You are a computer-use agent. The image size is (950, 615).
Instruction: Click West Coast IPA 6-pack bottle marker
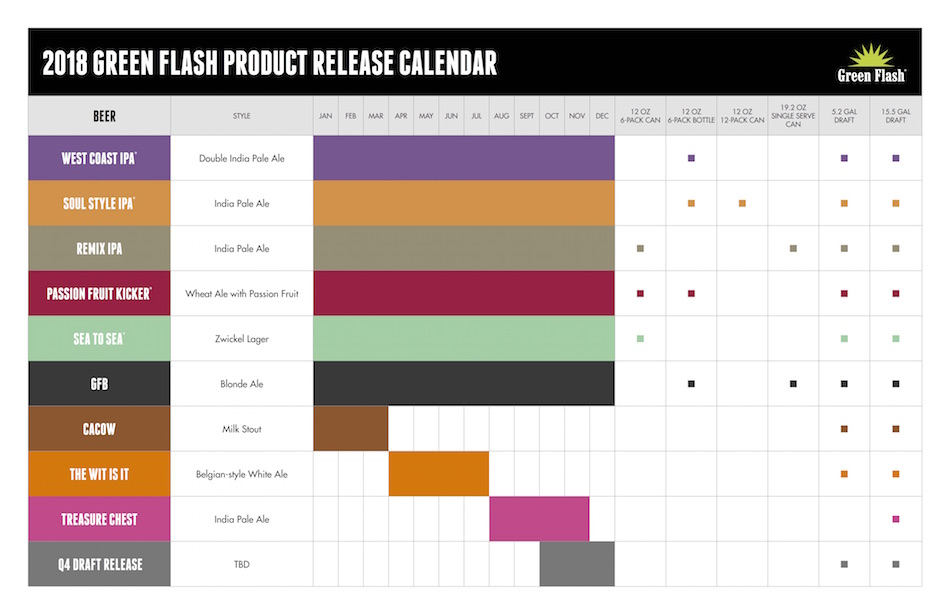pos(691,158)
